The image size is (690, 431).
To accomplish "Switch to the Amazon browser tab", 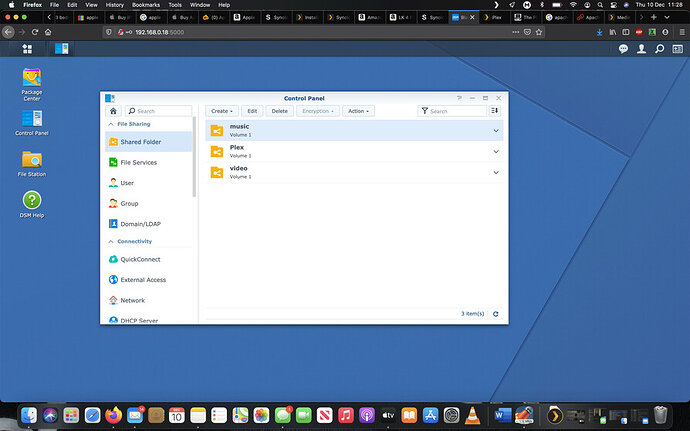I will pos(370,17).
